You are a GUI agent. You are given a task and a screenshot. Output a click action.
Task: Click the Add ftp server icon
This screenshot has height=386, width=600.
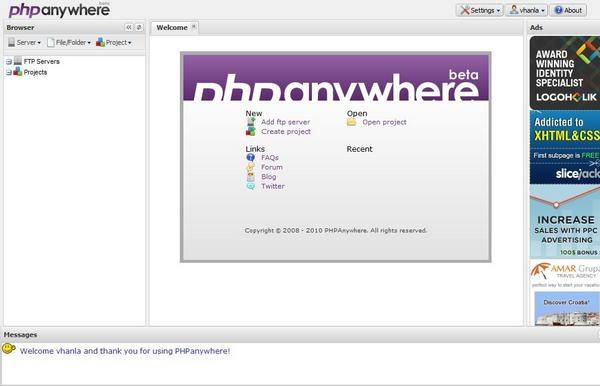[251, 122]
